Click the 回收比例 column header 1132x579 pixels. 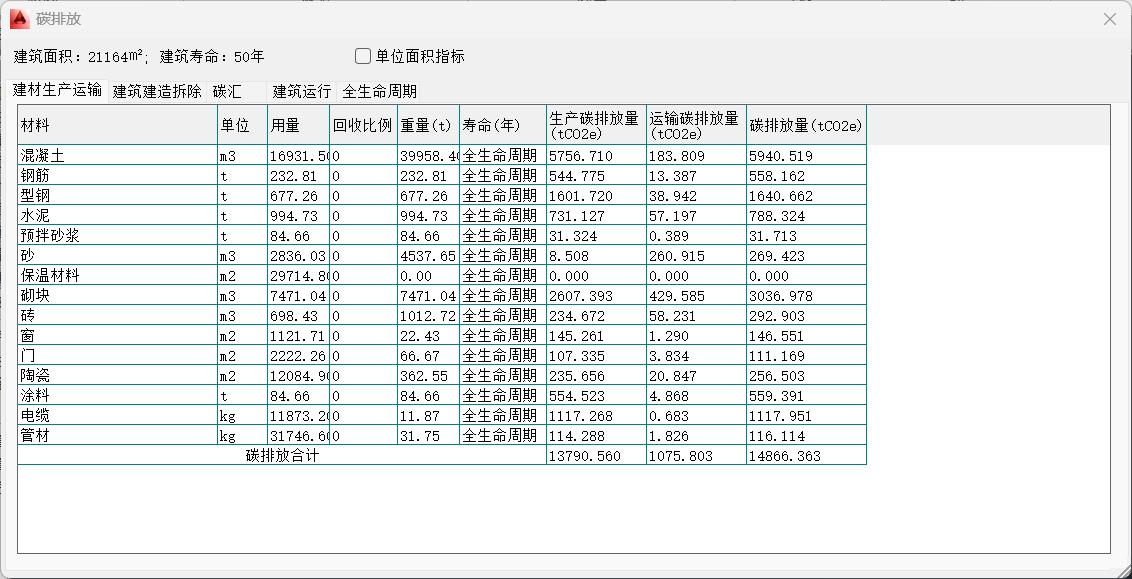click(363, 125)
